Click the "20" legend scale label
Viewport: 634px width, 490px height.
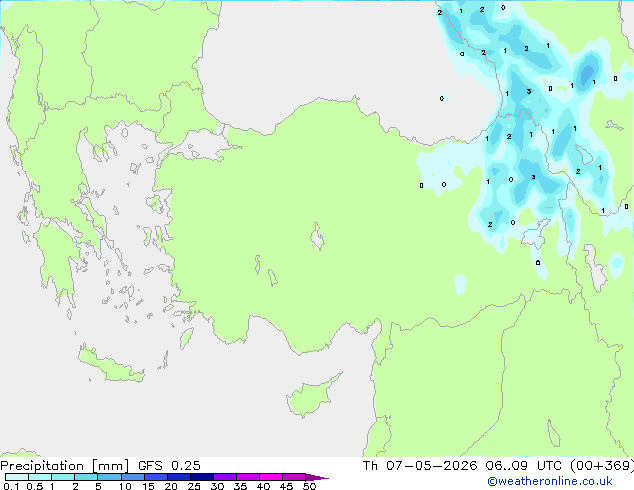point(171,486)
